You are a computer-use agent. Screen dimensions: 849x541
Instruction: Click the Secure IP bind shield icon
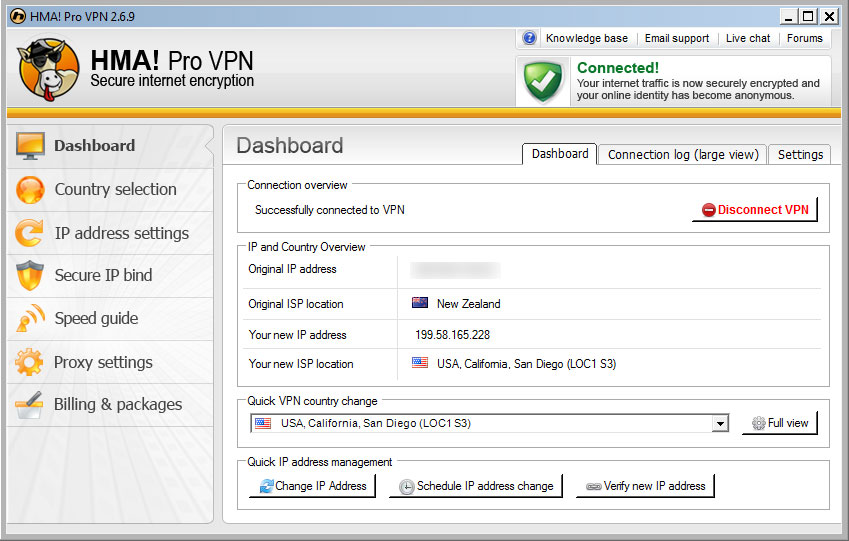tap(29, 275)
